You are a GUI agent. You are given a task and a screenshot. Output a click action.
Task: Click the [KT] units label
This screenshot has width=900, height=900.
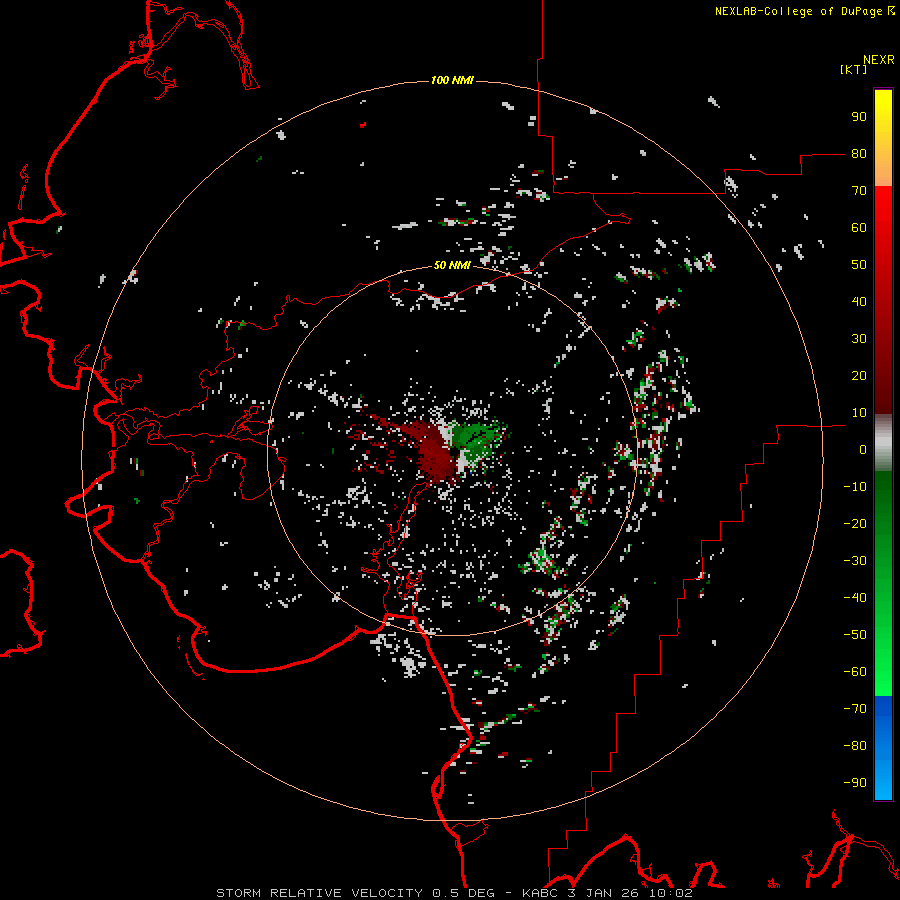tap(853, 69)
